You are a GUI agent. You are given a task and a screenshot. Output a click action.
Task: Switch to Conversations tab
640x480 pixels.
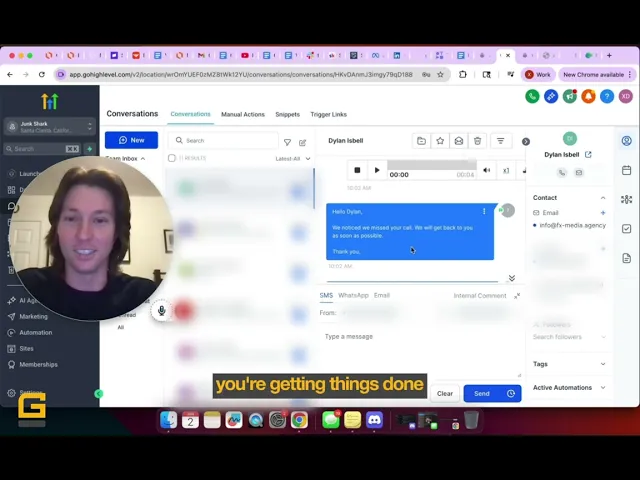pyautogui.click(x=191, y=114)
